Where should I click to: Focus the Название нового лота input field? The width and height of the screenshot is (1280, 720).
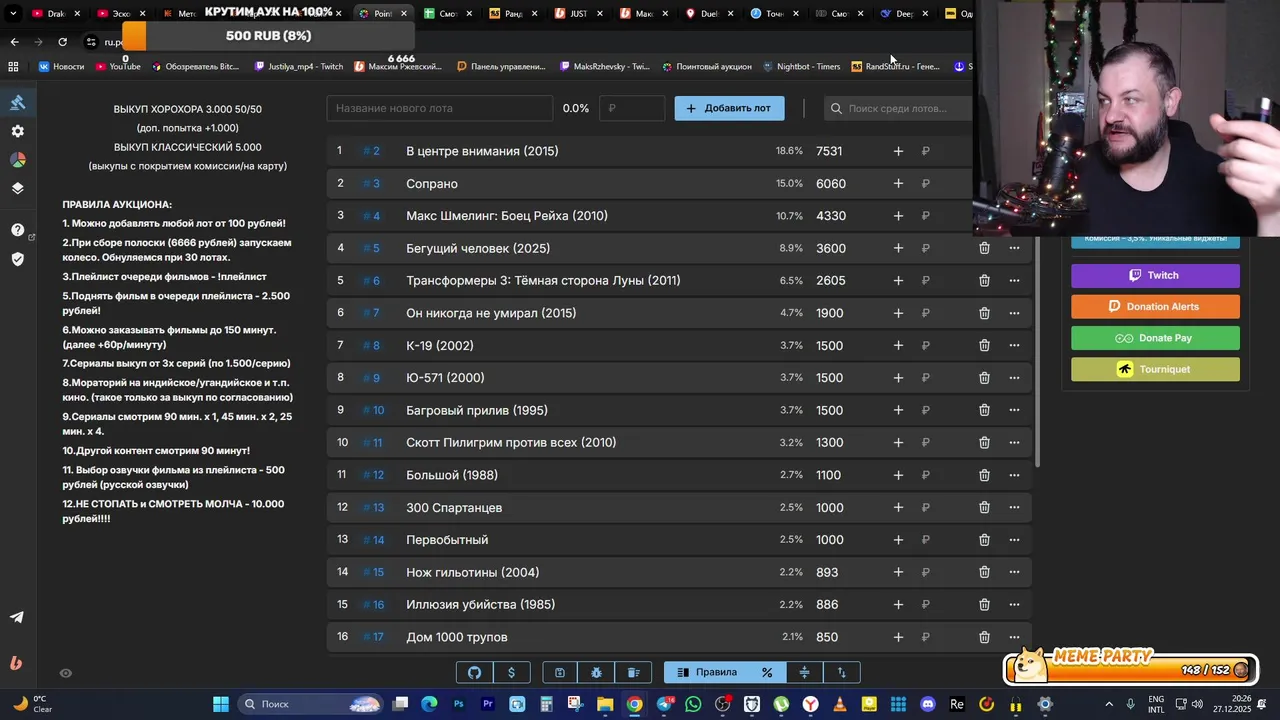click(439, 108)
